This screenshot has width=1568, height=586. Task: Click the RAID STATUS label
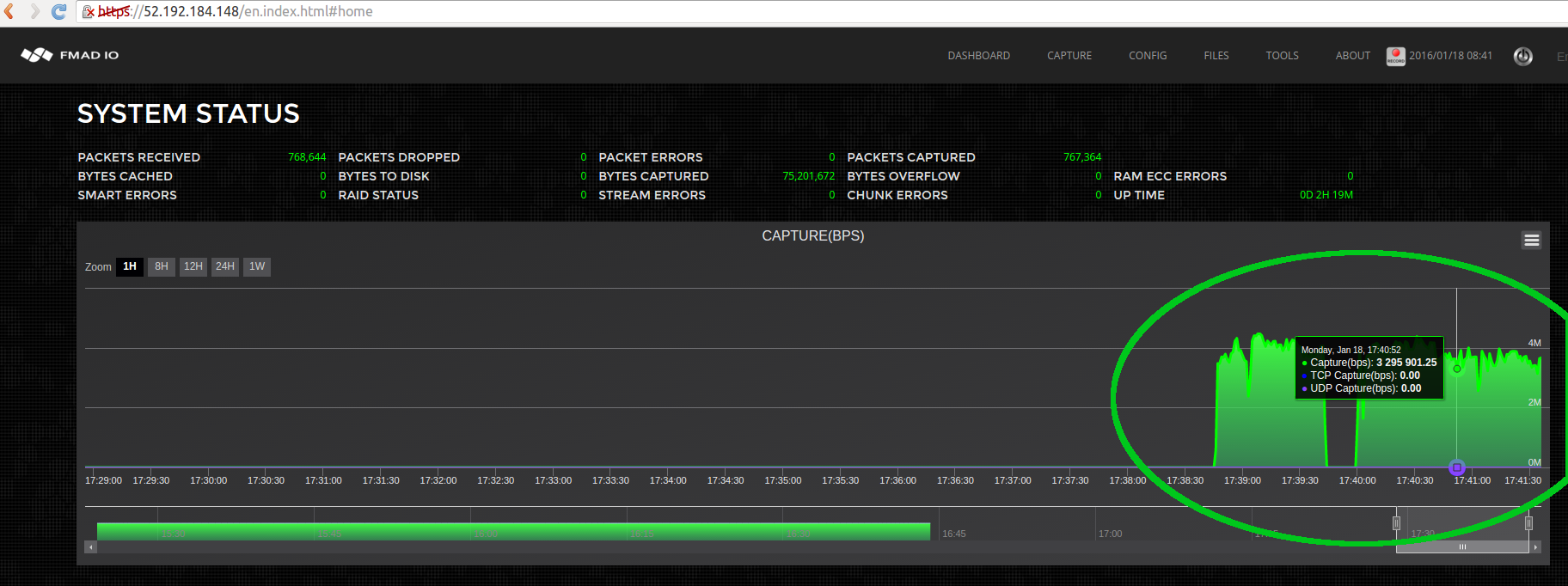pos(378,195)
